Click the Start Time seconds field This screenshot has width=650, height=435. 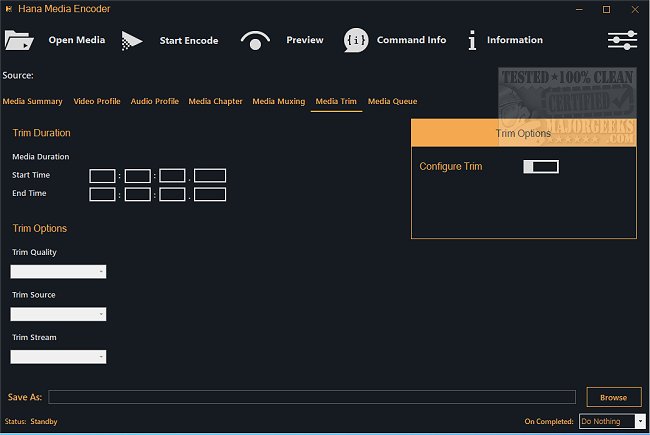[172, 176]
